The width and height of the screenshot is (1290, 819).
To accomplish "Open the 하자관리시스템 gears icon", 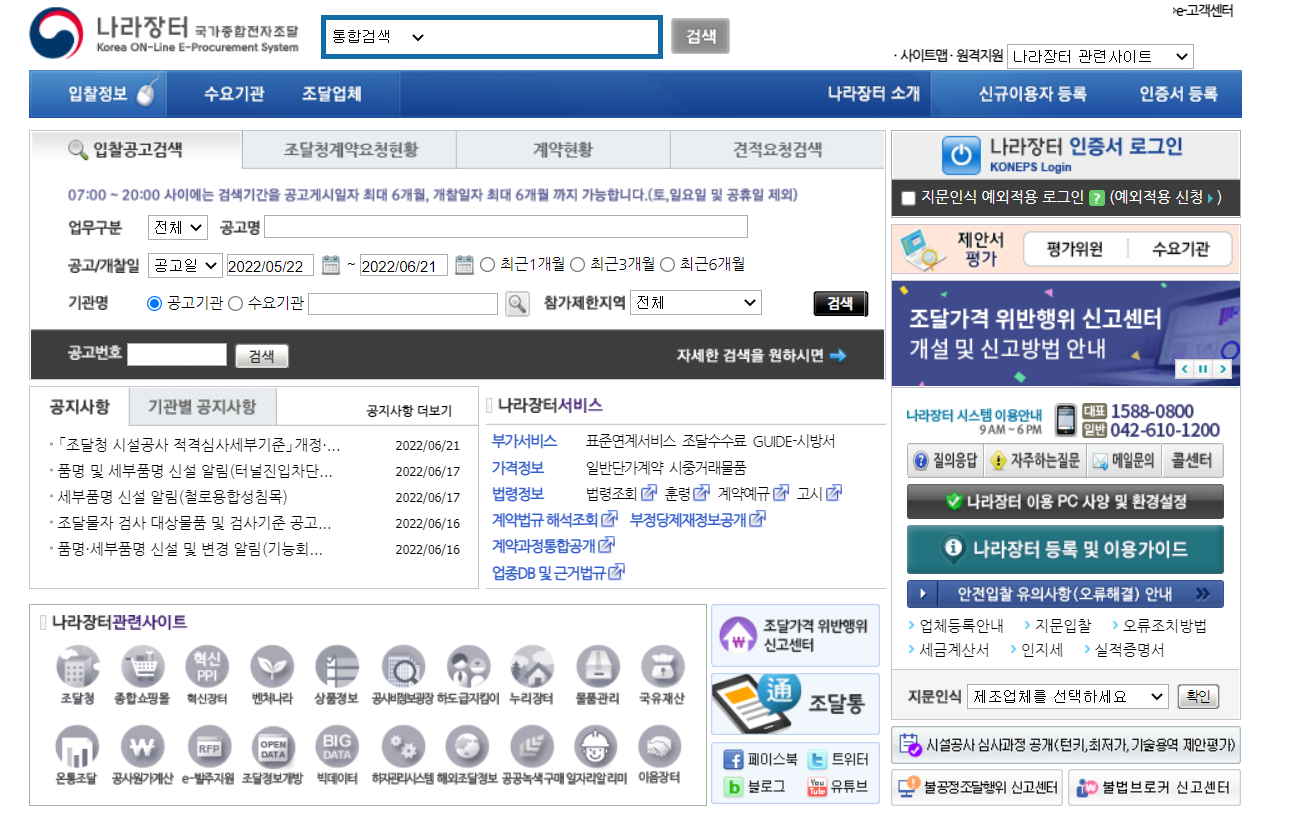I will (403, 746).
